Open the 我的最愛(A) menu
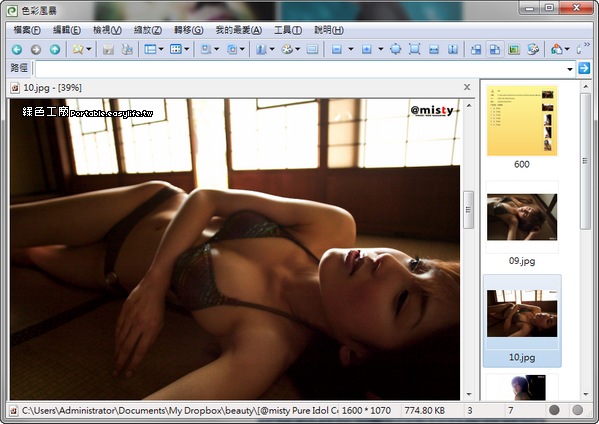The image size is (599, 424). click(239, 30)
